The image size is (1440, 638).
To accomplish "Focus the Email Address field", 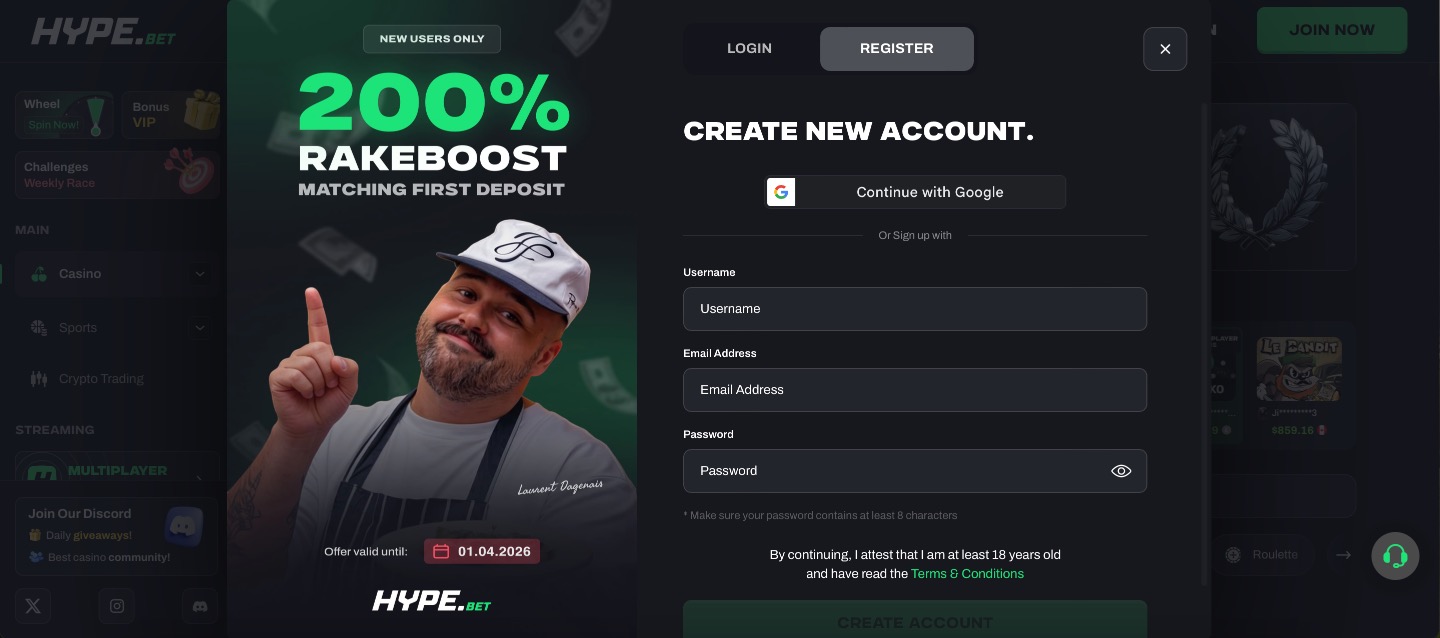I will click(915, 390).
